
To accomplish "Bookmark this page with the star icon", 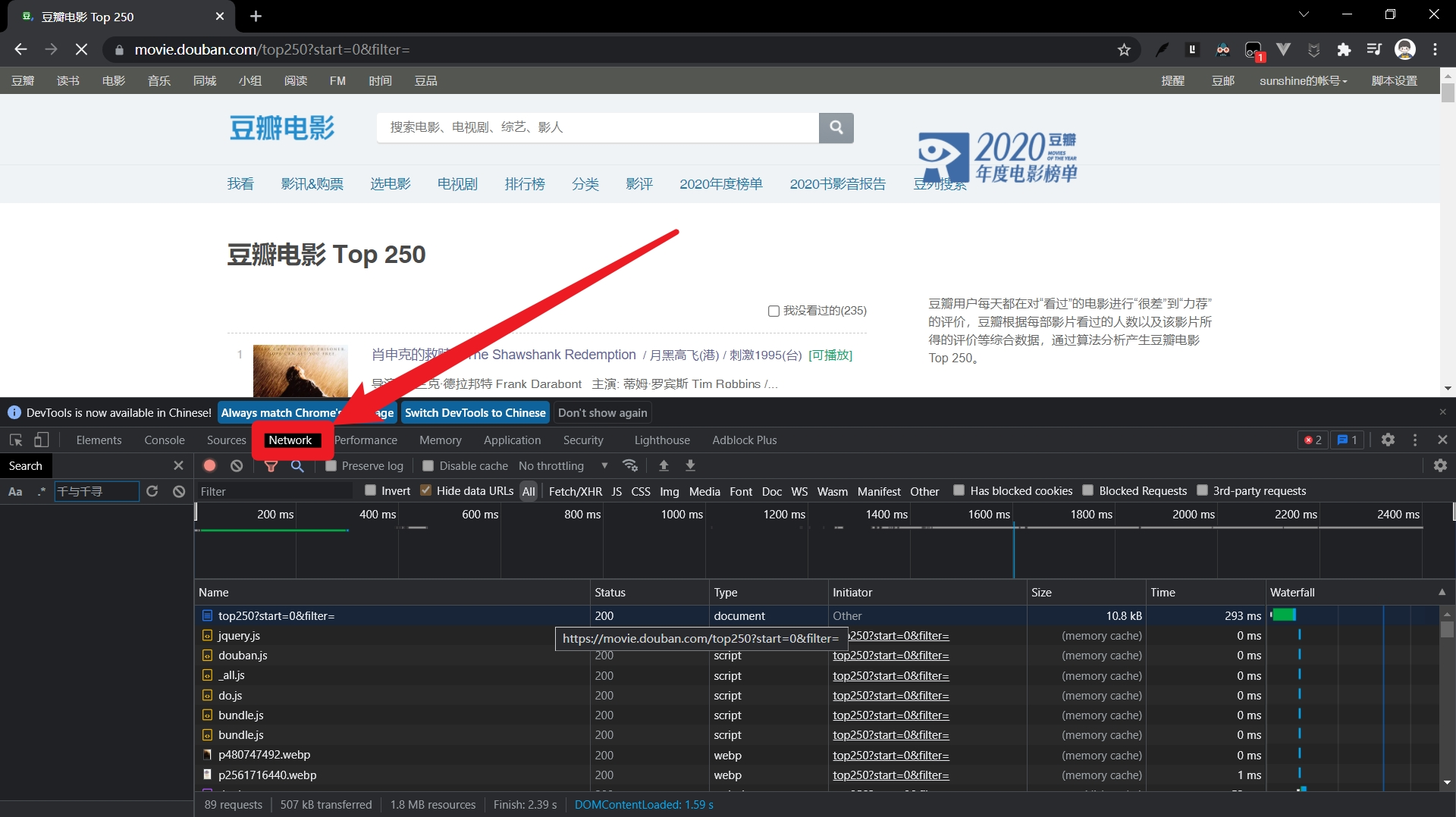I will tap(1124, 50).
